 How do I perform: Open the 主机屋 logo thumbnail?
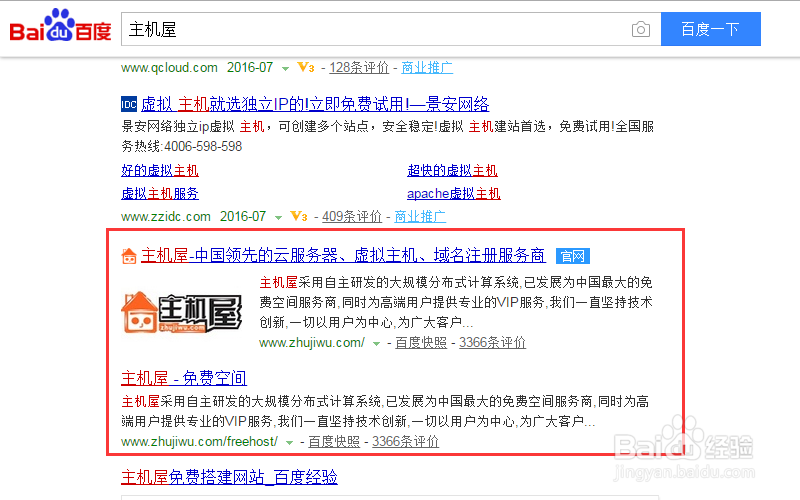tap(182, 312)
